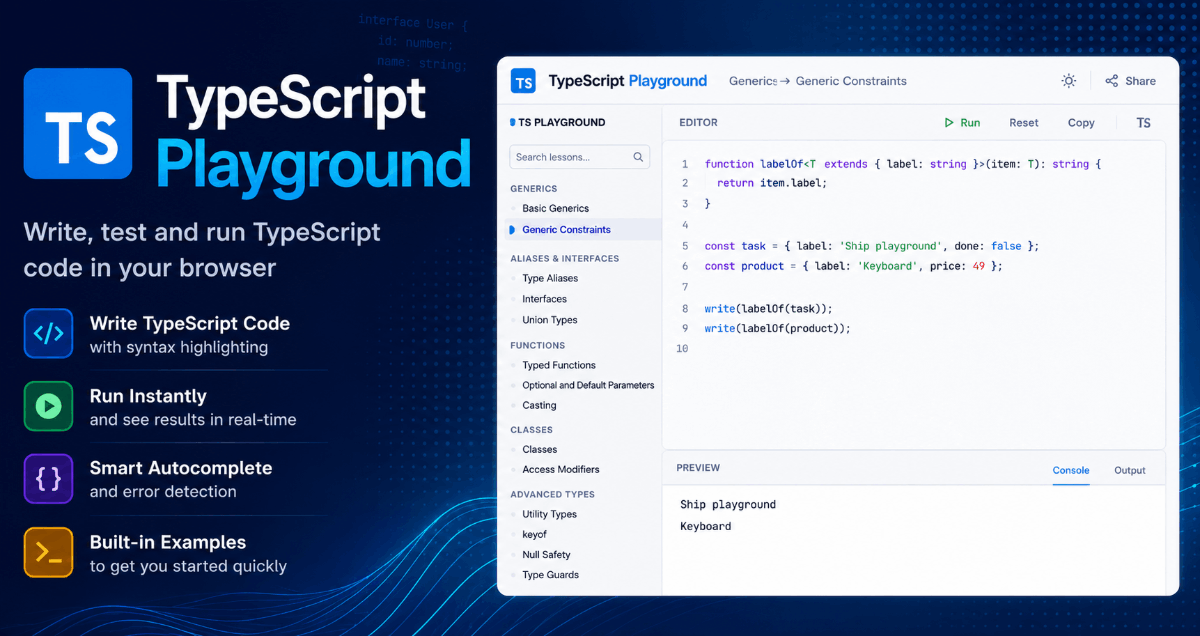1200x636 pixels.
Task: Open the Basic Generics lesson
Action: 555,209
